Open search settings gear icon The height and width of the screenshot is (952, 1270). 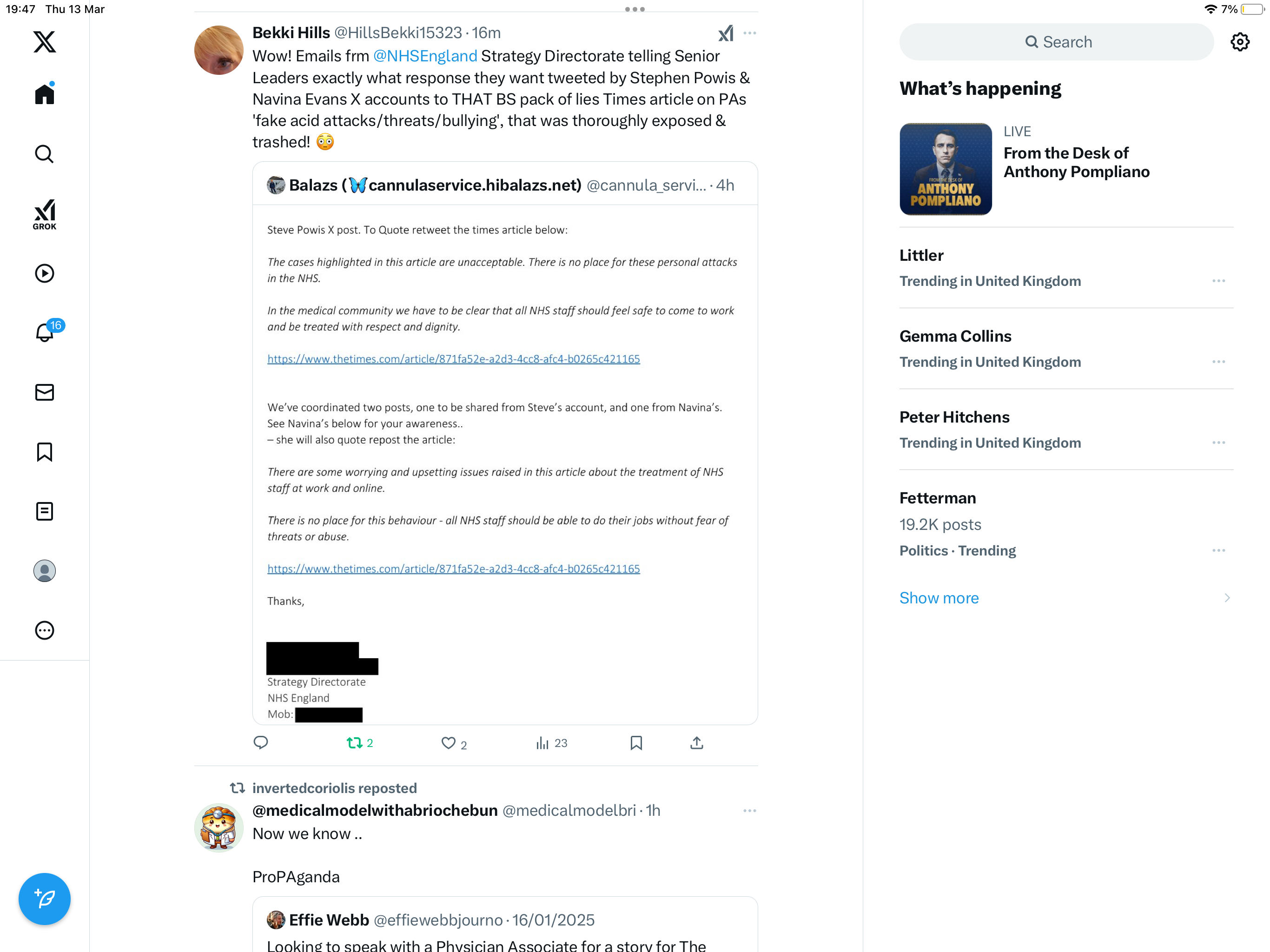pyautogui.click(x=1240, y=42)
